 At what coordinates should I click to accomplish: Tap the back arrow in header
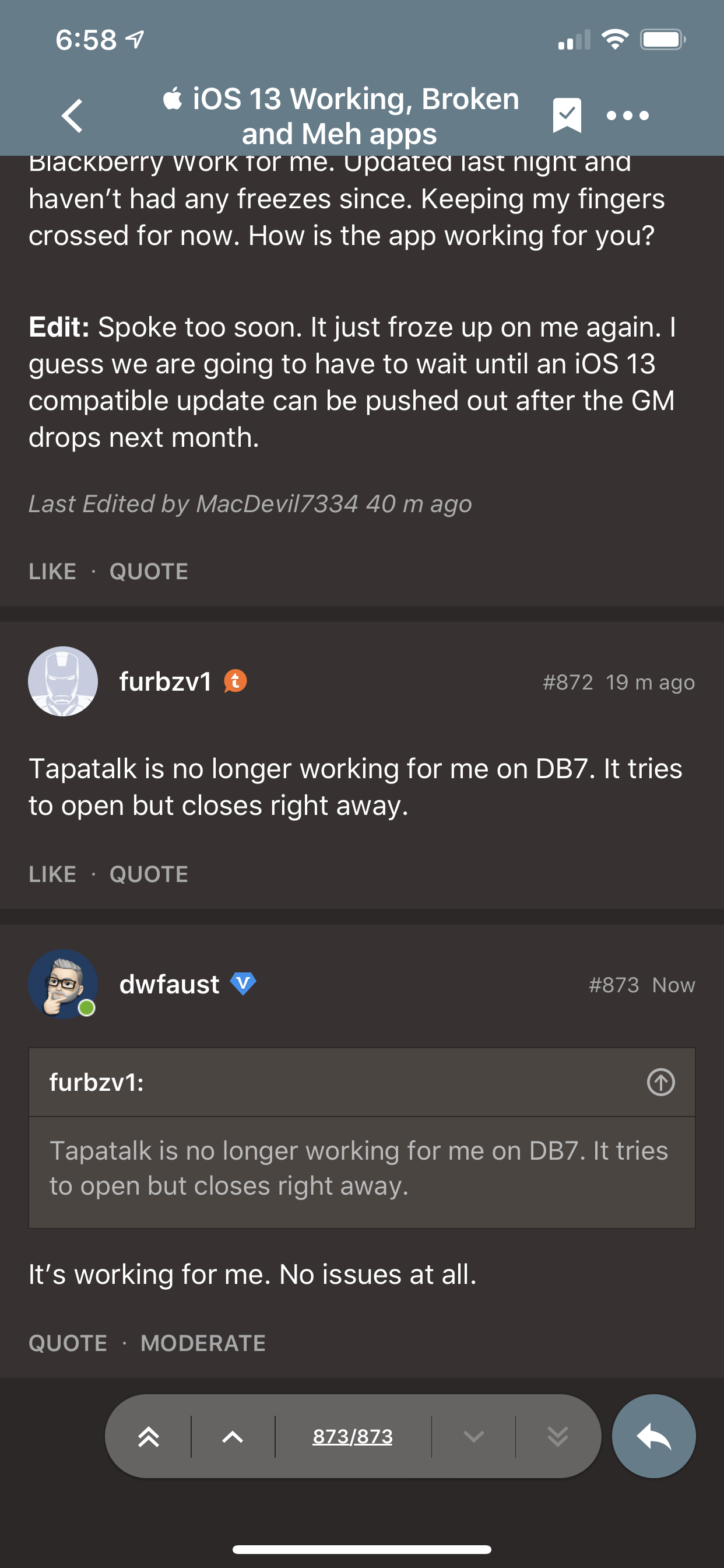point(72,115)
